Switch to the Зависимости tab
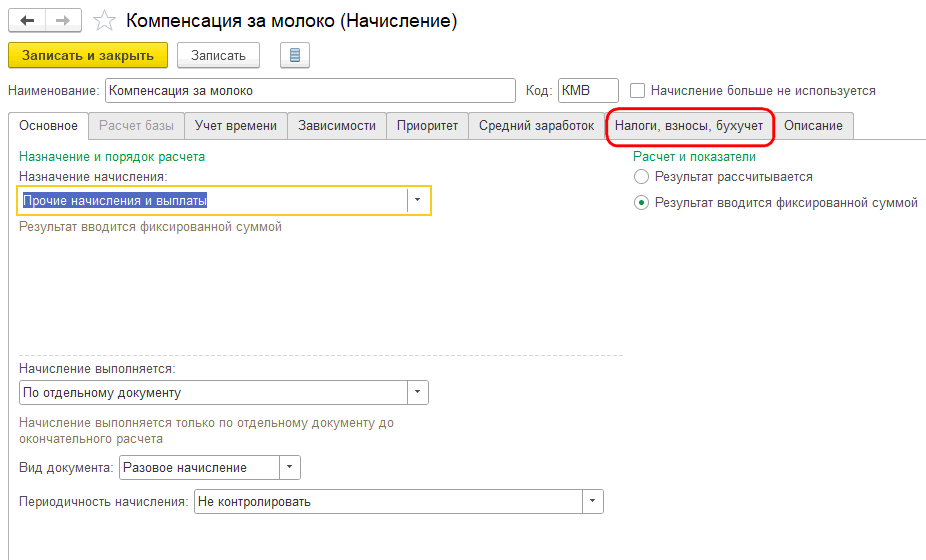926x560 pixels. 337,126
